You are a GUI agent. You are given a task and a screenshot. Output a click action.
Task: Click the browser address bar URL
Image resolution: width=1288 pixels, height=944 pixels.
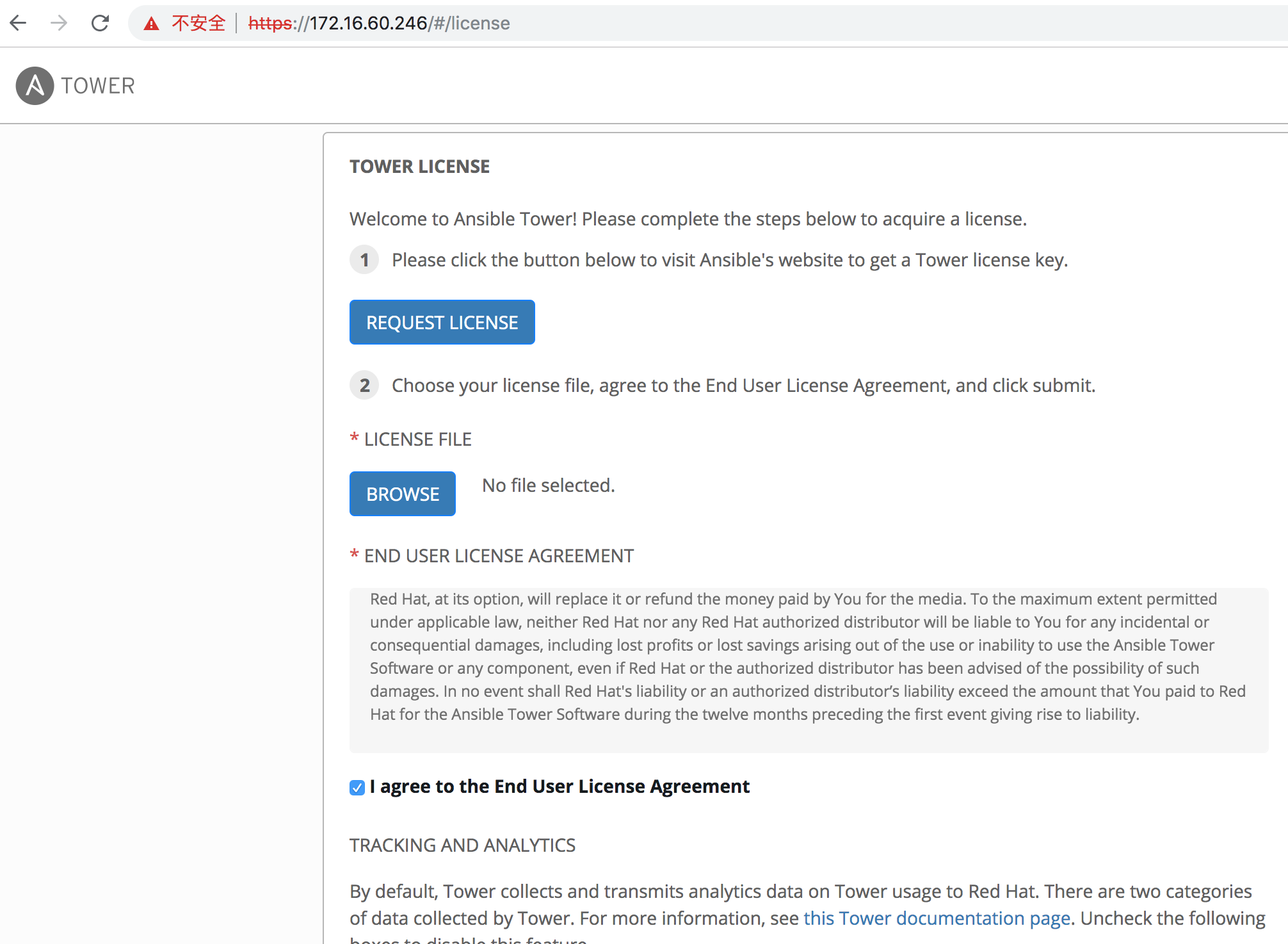pyautogui.click(x=379, y=23)
